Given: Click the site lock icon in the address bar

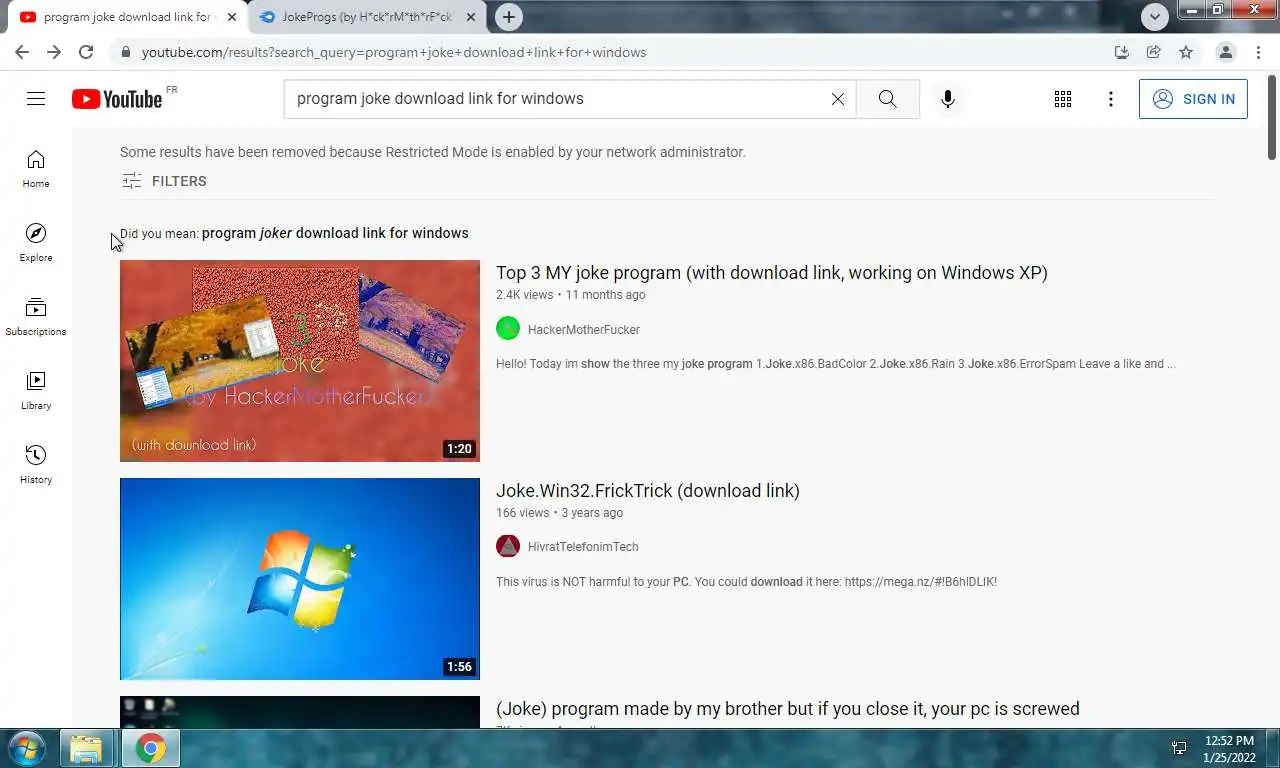Looking at the screenshot, I should point(125,52).
